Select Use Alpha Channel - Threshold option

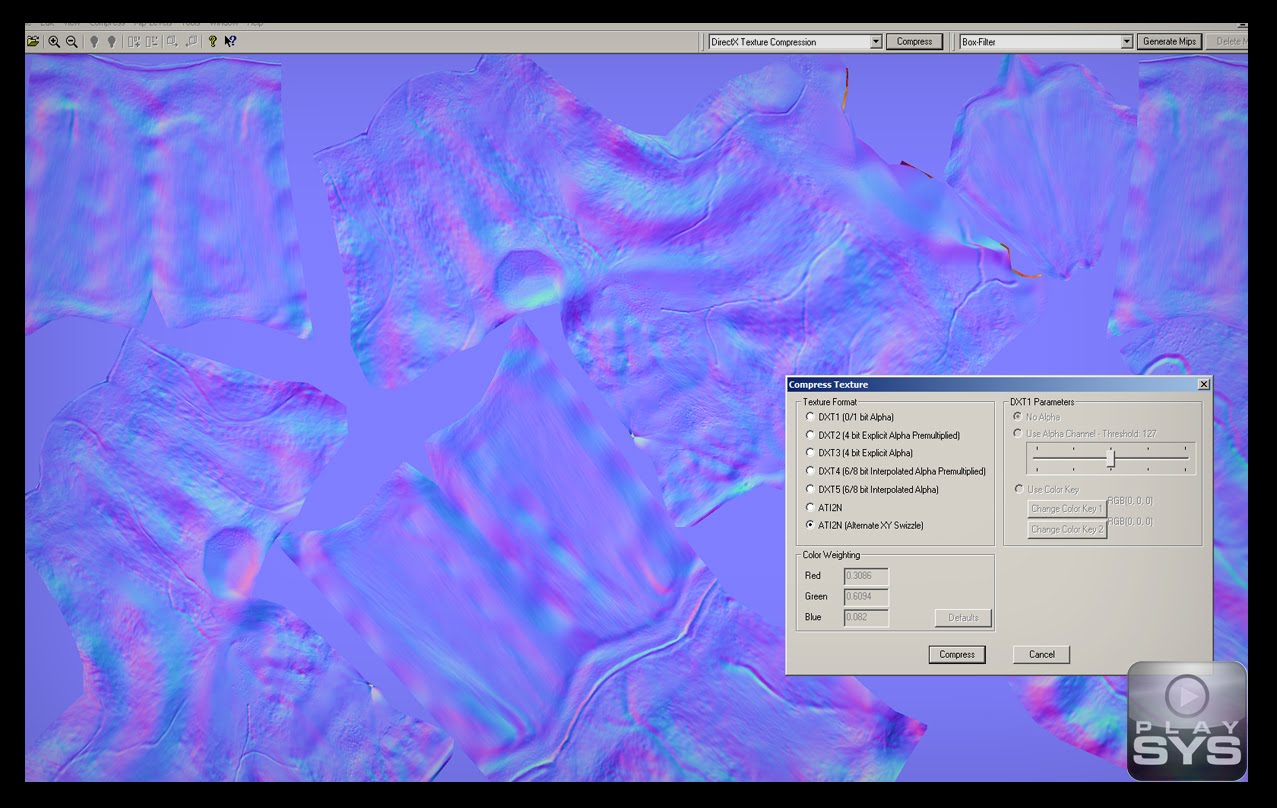(1018, 434)
